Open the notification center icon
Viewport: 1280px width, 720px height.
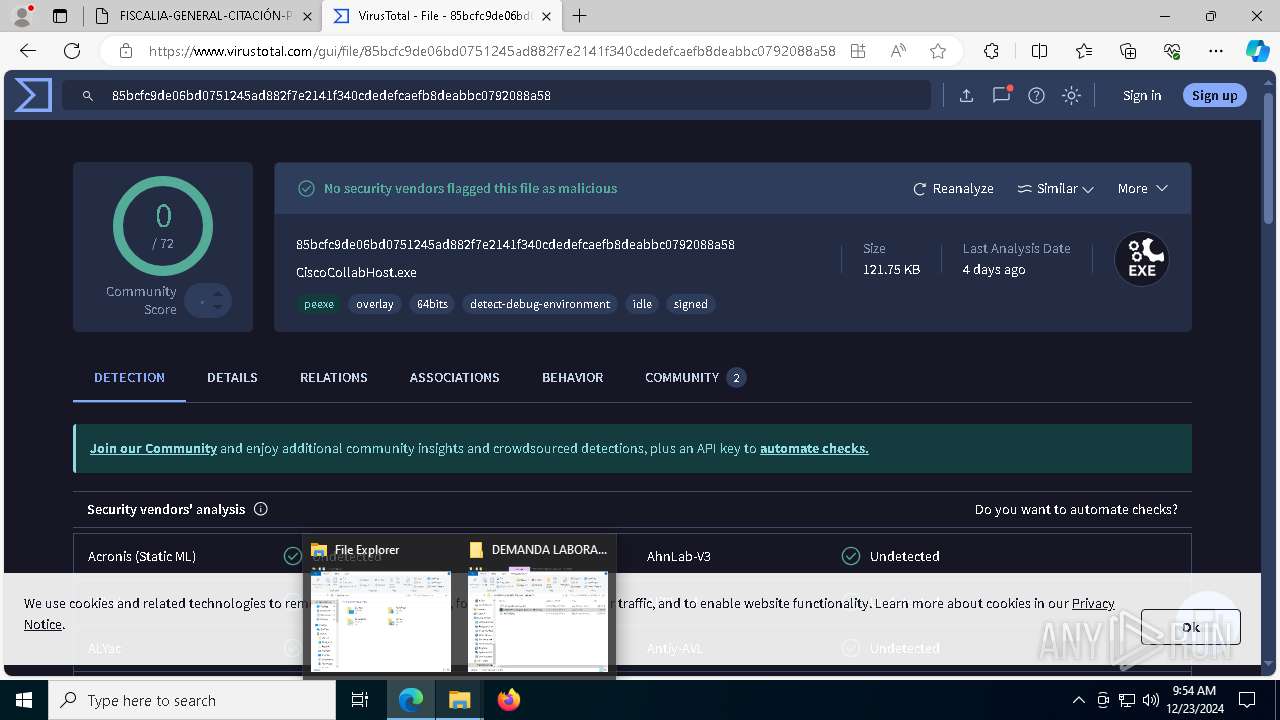[x=1247, y=700]
